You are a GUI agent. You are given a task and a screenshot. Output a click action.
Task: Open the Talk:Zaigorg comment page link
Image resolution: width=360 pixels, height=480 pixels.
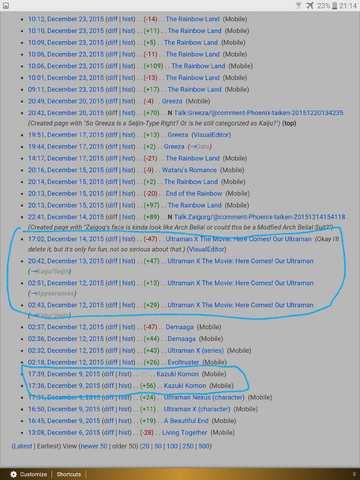tap(259, 217)
